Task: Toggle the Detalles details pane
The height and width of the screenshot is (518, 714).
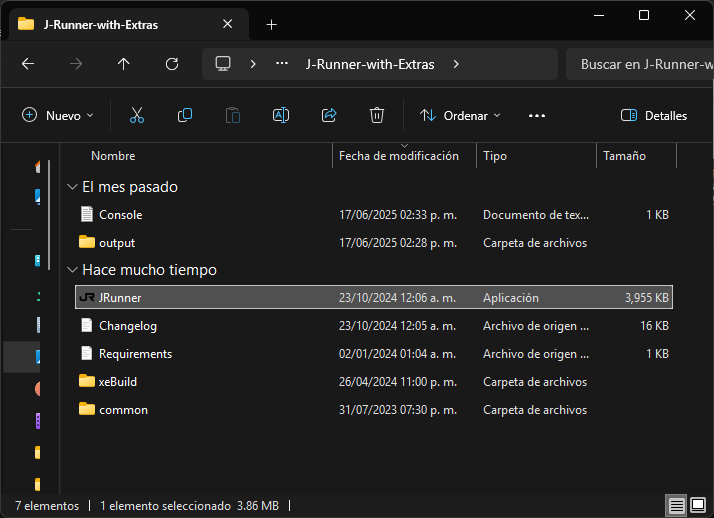Action: tap(654, 116)
